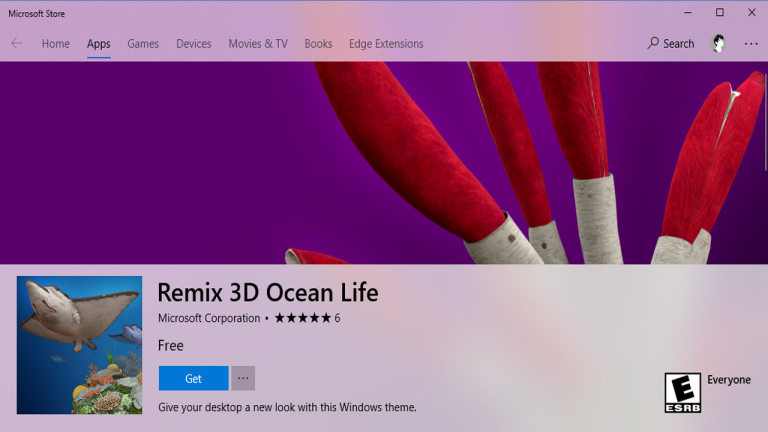View the five-star rating reviews

tap(307, 318)
